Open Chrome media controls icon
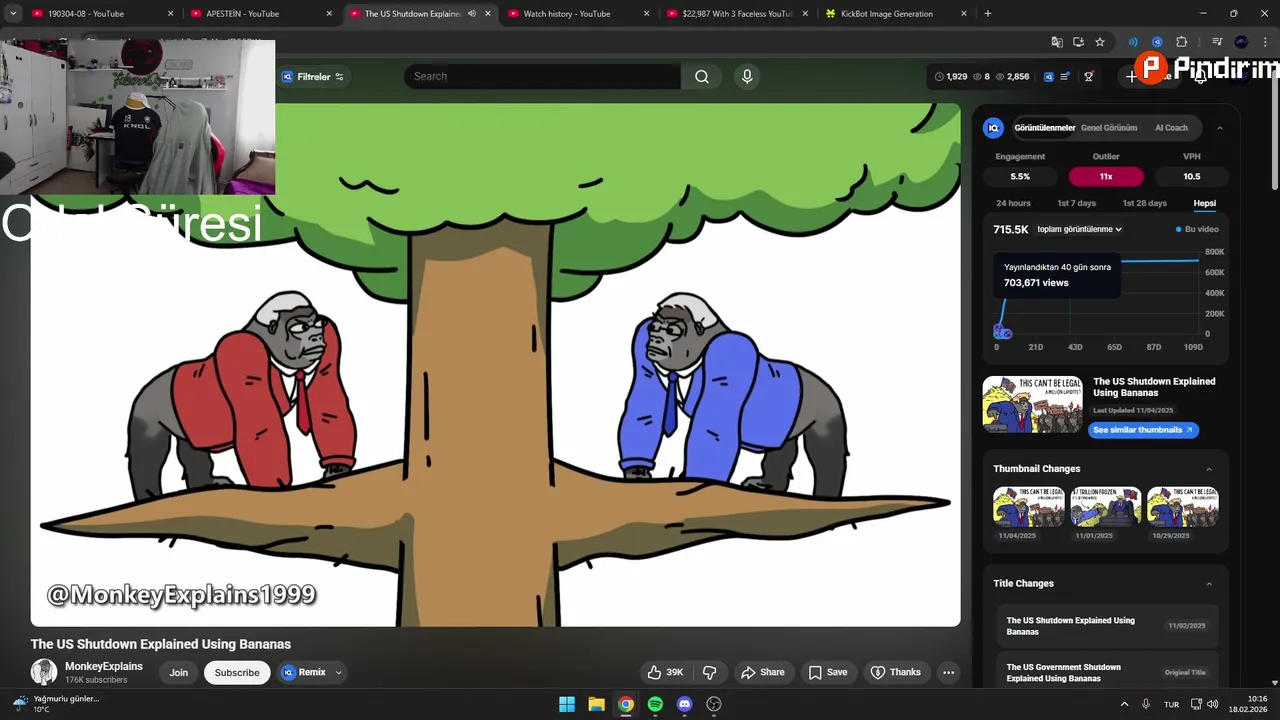The image size is (1280, 720). [1217, 42]
